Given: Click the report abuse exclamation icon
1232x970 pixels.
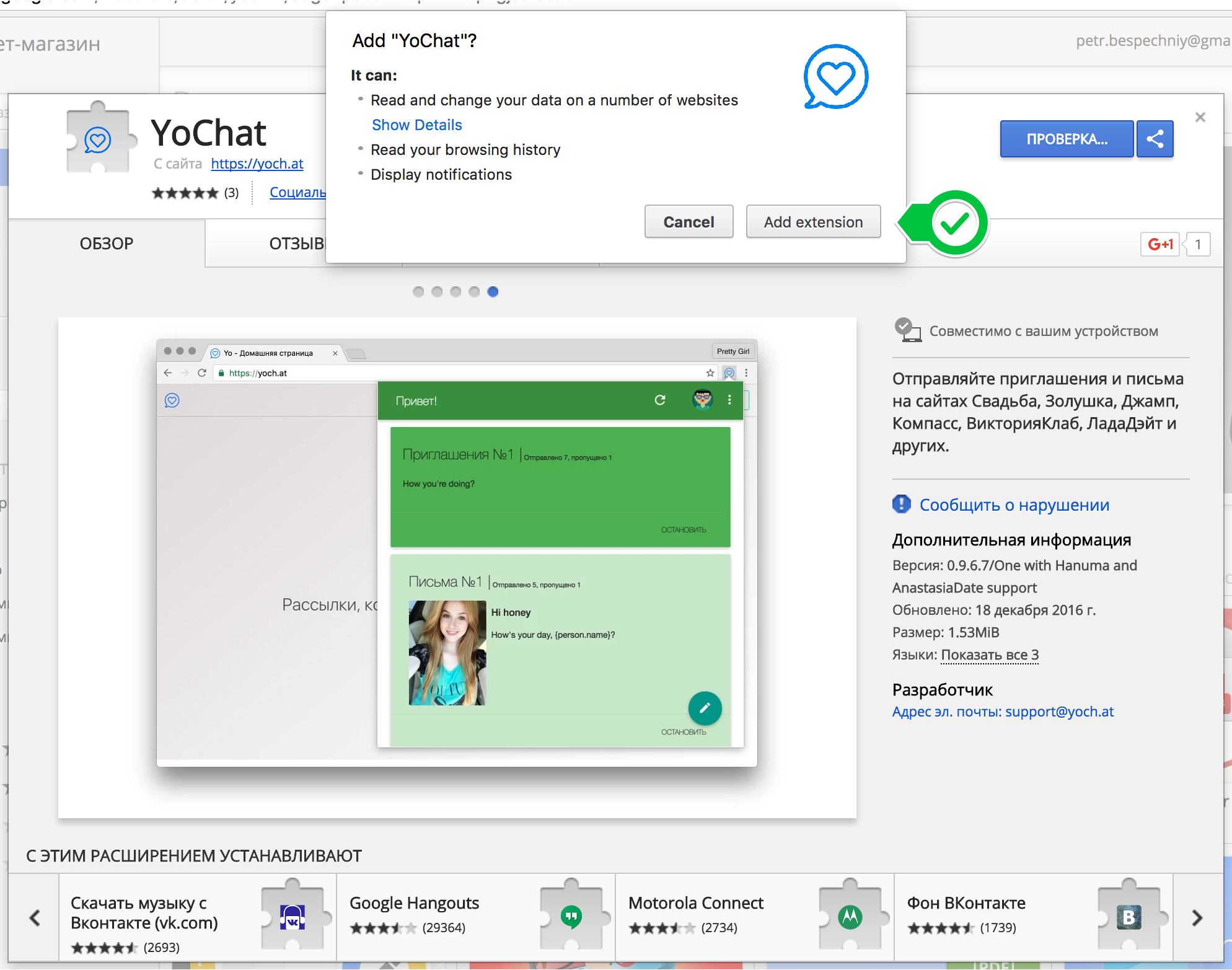Looking at the screenshot, I should (902, 504).
